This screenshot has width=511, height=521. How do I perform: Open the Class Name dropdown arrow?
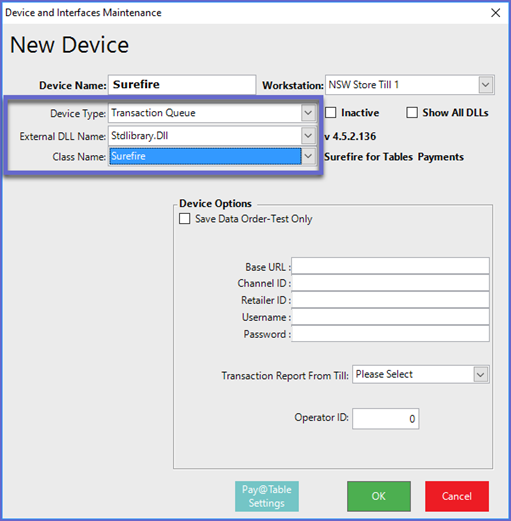[x=308, y=156]
